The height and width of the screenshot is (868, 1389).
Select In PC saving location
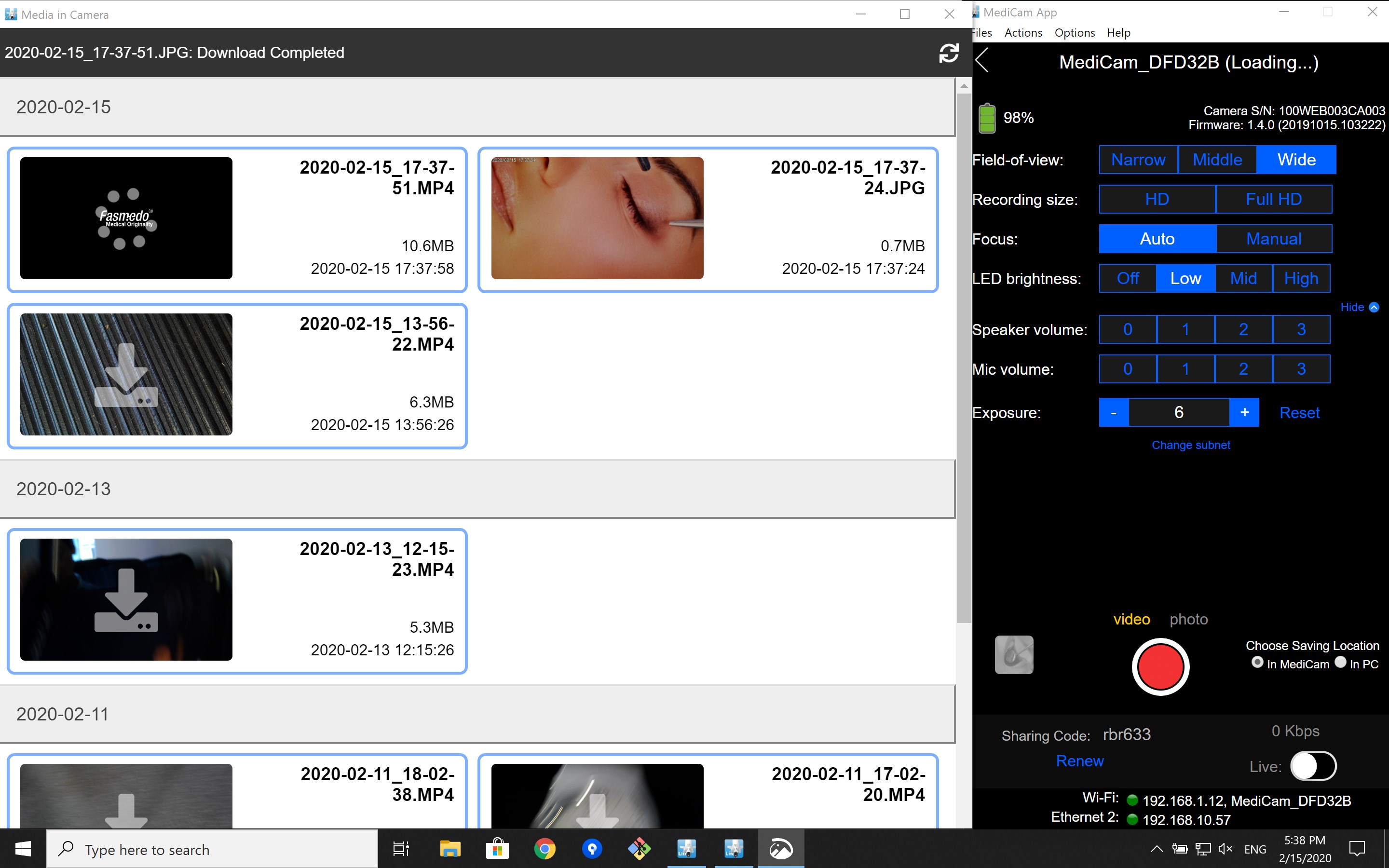coord(1340,663)
